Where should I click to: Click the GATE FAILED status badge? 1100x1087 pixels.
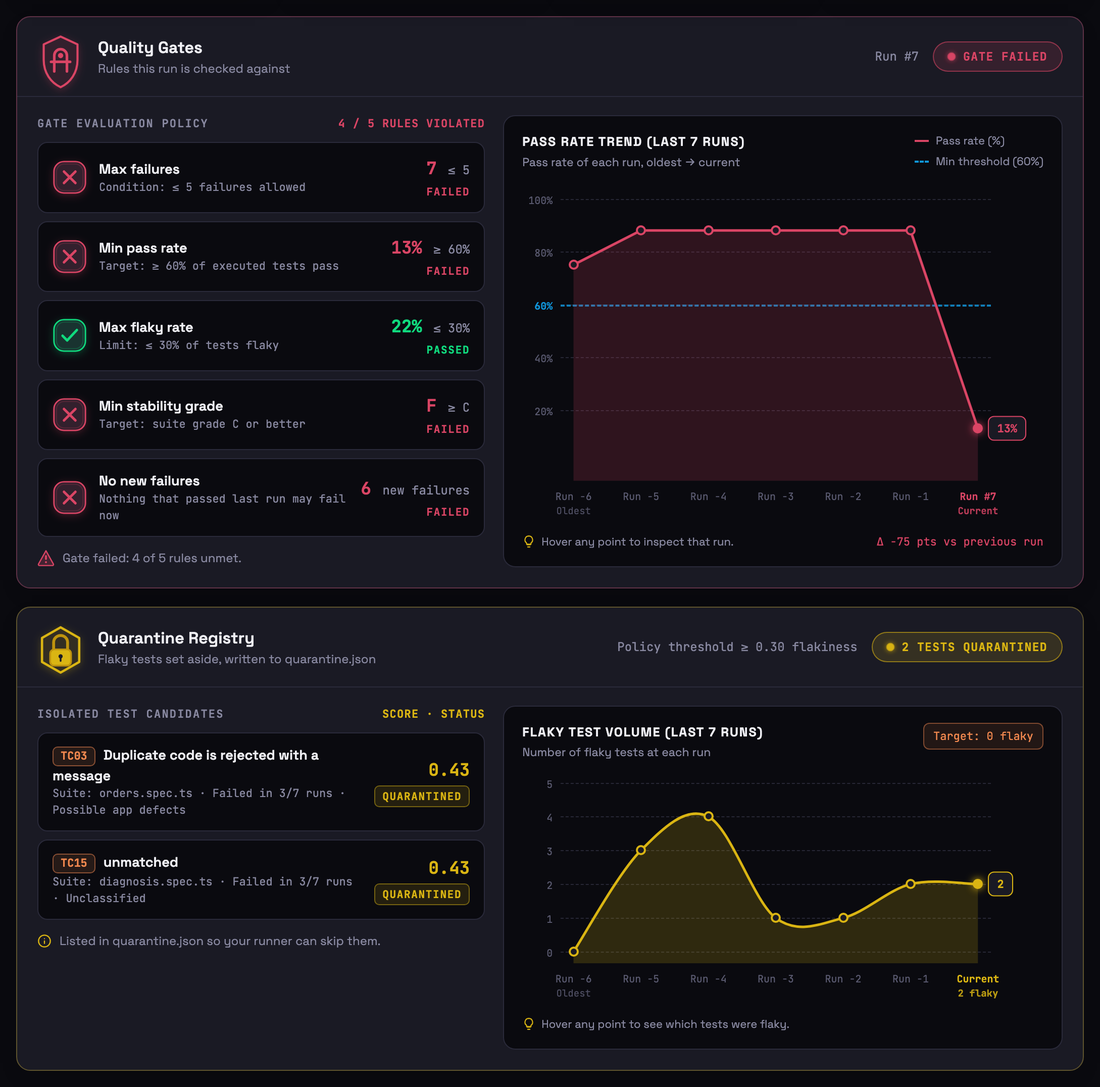(997, 57)
